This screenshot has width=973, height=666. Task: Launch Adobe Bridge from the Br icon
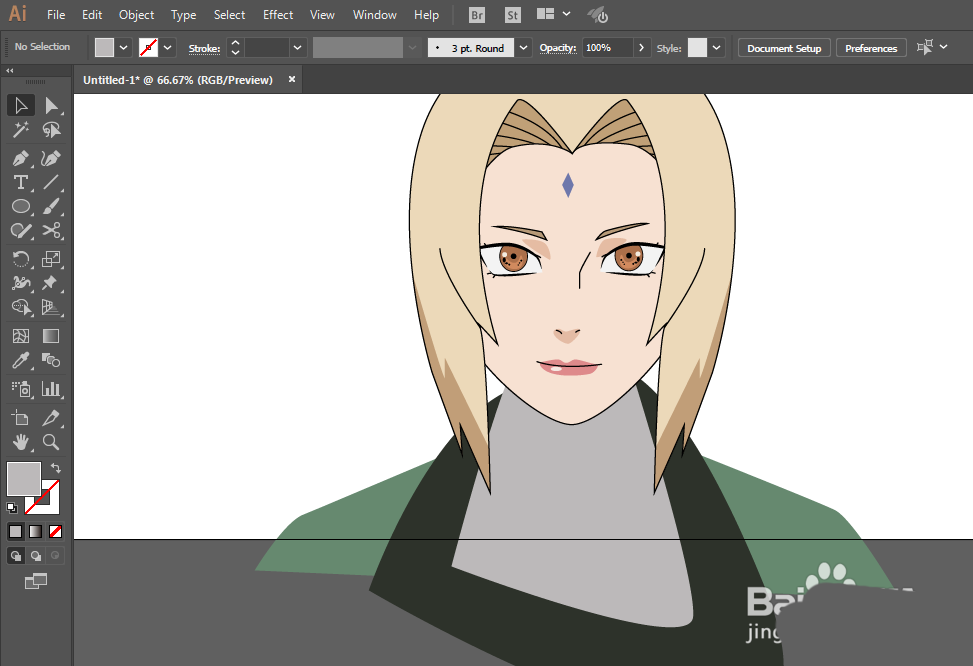coord(477,15)
